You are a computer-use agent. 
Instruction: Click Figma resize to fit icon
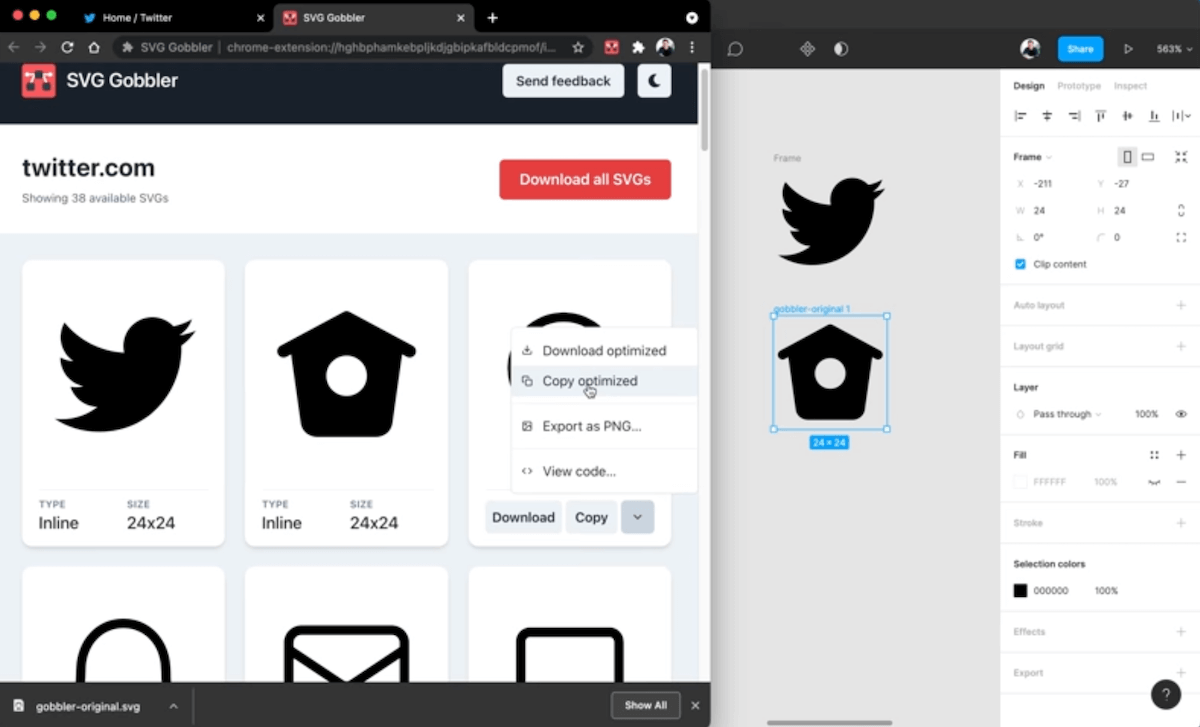(x=1181, y=157)
